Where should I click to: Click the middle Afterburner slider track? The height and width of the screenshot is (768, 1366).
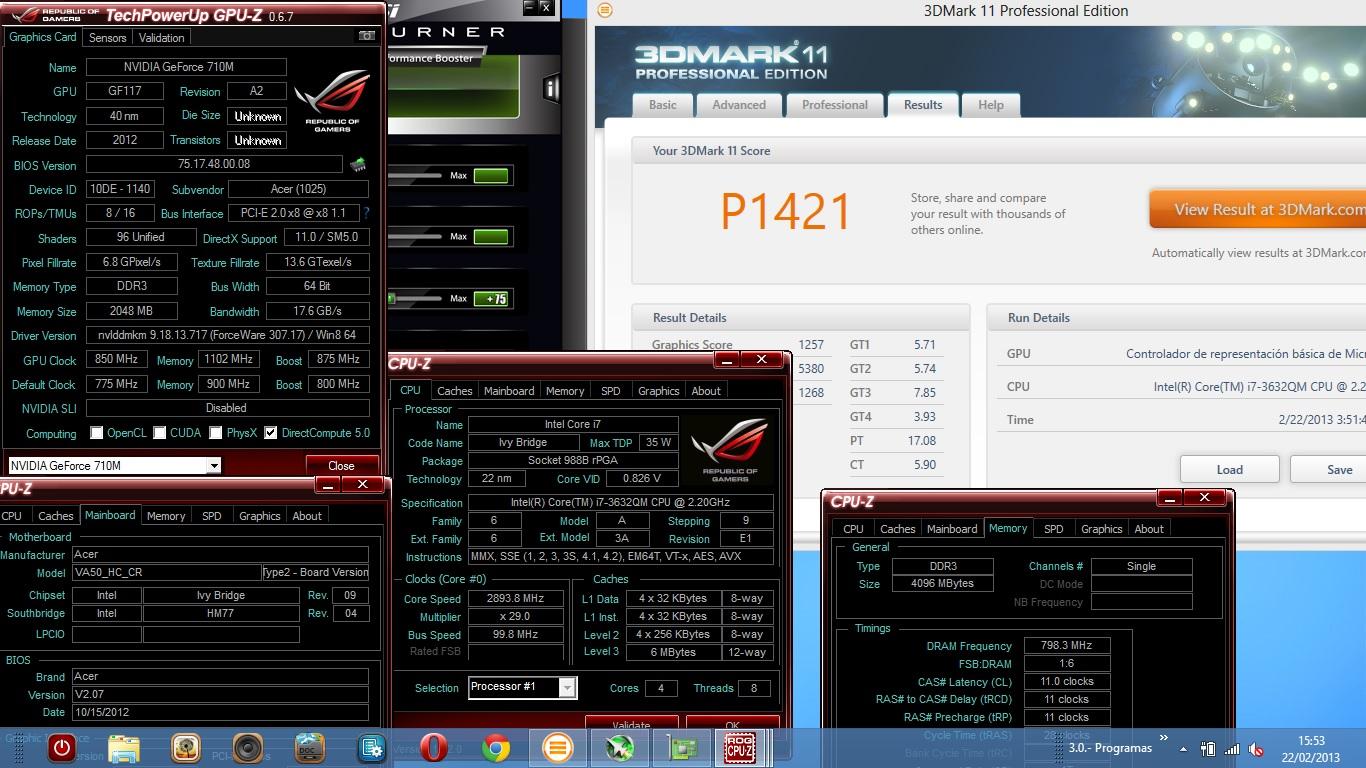coord(415,236)
